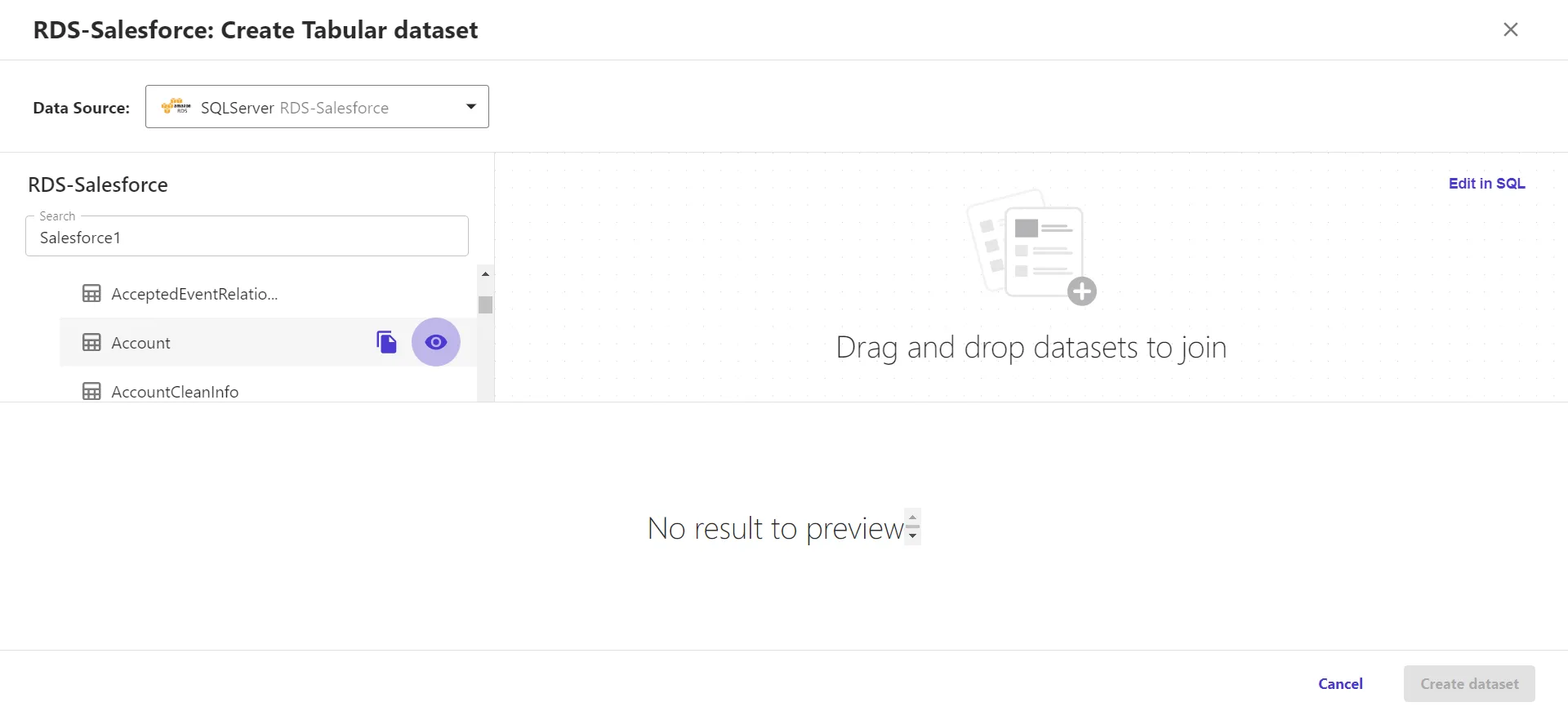The height and width of the screenshot is (711, 1568).
Task: Open Edit in SQL
Action: coord(1486,184)
